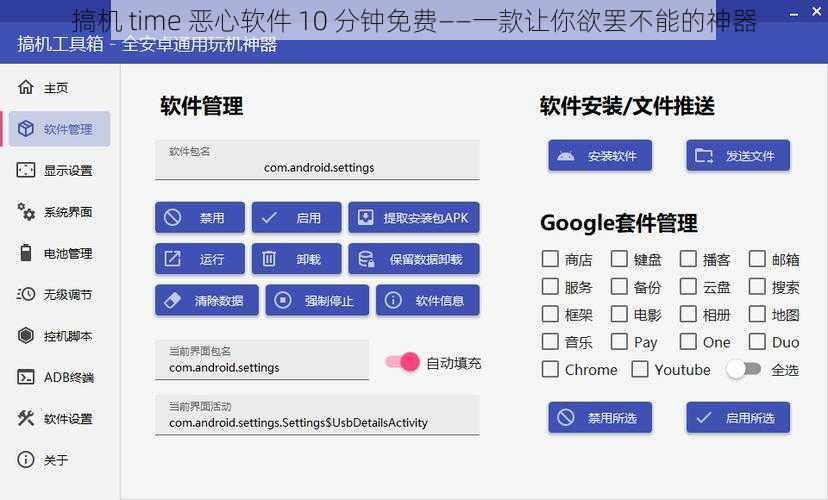The width and height of the screenshot is (828, 500).
Task: Click the 当前界面活动 activity field
Action: tap(317, 416)
